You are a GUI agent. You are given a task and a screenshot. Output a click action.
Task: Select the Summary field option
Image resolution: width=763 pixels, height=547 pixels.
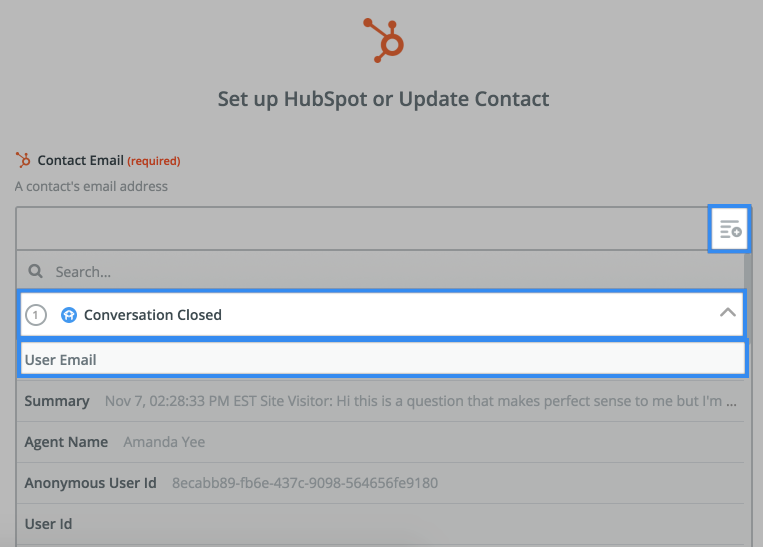tap(381, 401)
